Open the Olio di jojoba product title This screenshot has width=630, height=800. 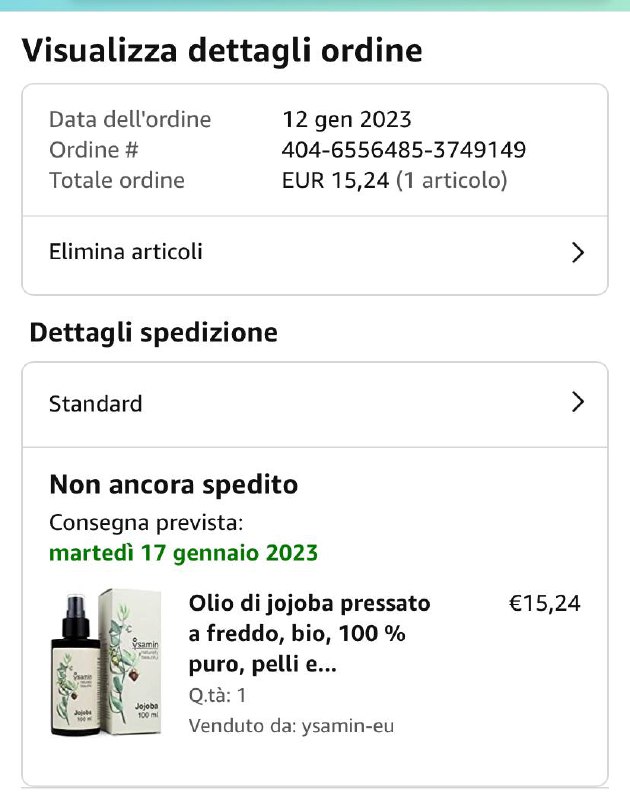(309, 634)
